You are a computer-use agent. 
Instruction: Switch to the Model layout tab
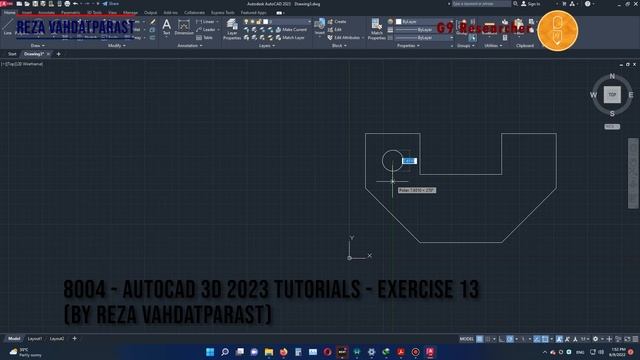[x=14, y=338]
